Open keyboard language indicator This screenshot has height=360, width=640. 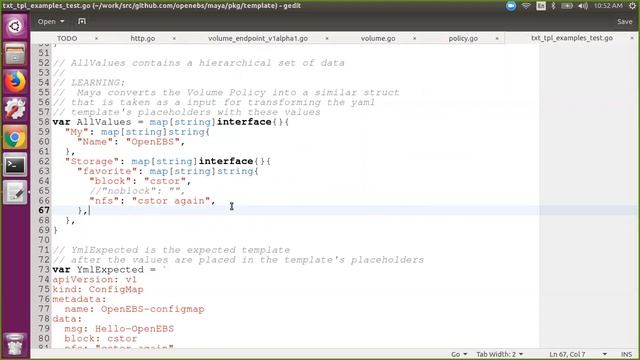pyautogui.click(x=541, y=6)
